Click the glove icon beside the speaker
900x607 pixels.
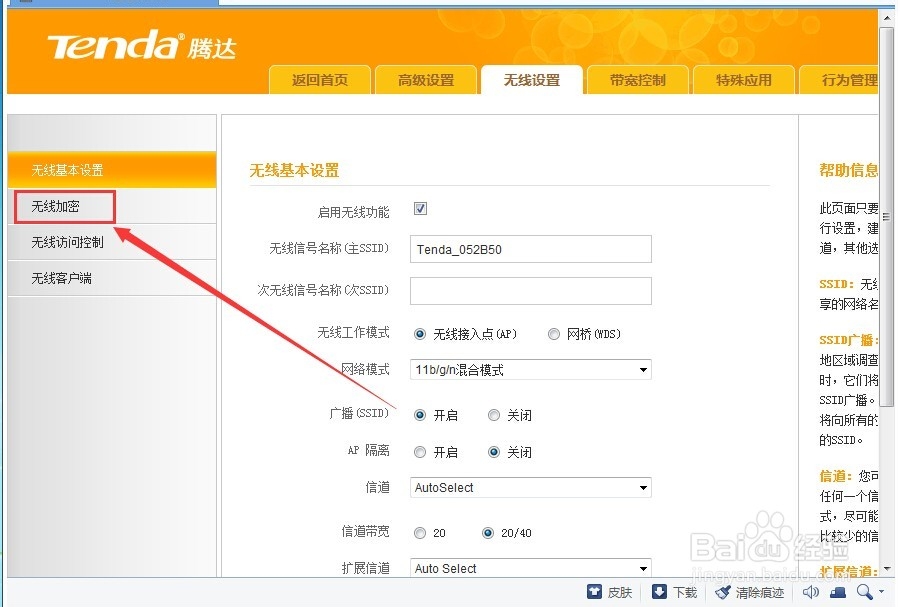[x=837, y=591]
